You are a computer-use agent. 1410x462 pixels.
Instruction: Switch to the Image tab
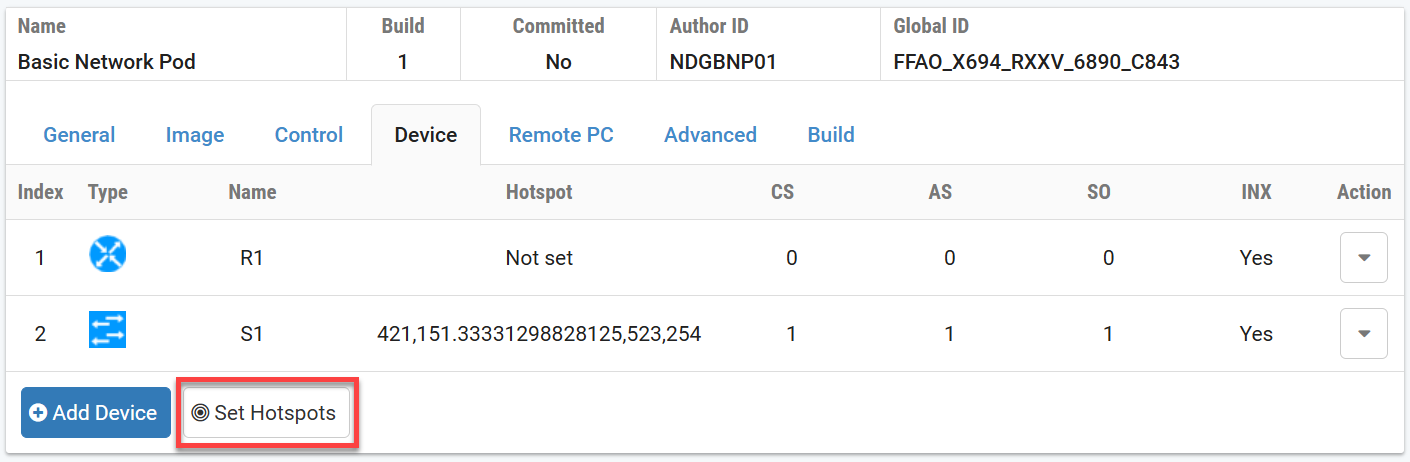point(195,135)
